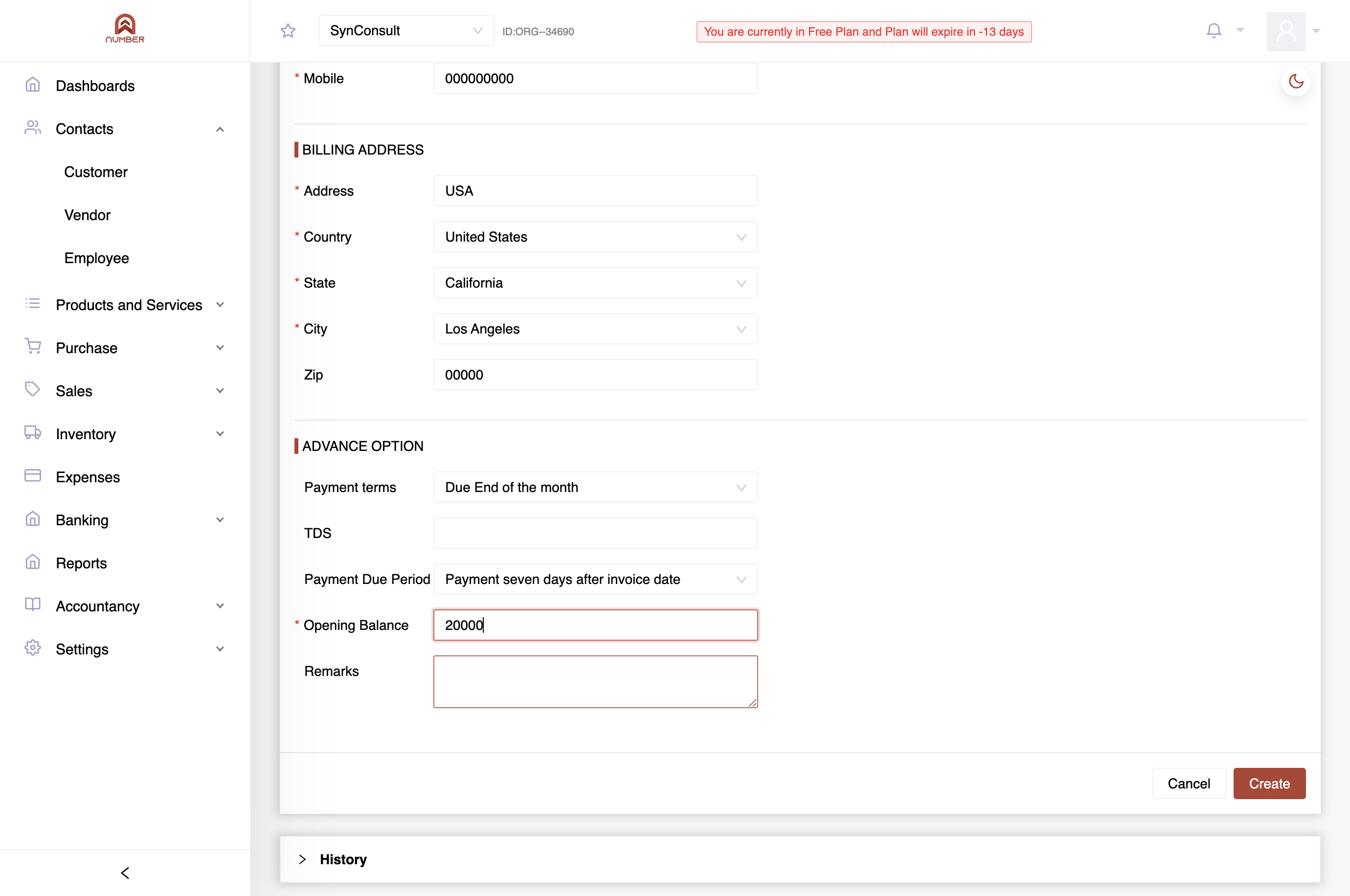Click into the Remarks text area
The height and width of the screenshot is (896, 1350).
click(x=595, y=681)
